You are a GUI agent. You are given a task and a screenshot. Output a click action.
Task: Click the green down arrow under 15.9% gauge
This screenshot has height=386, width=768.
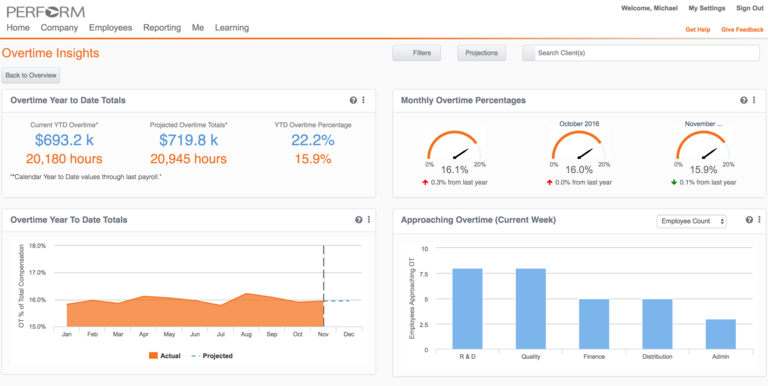point(674,183)
